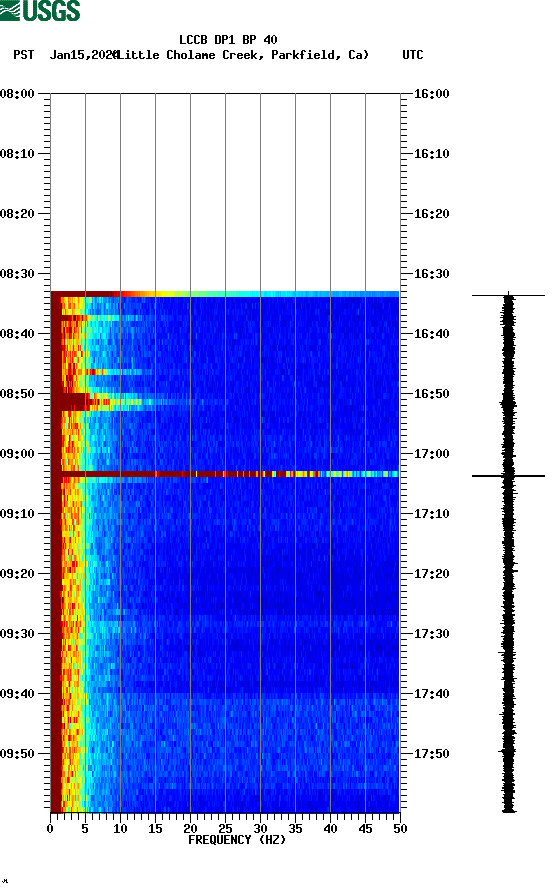This screenshot has height=892, width=552.
Task: Click the title text 'LCCB DP1 BP 40'
Action: (x=228, y=40)
